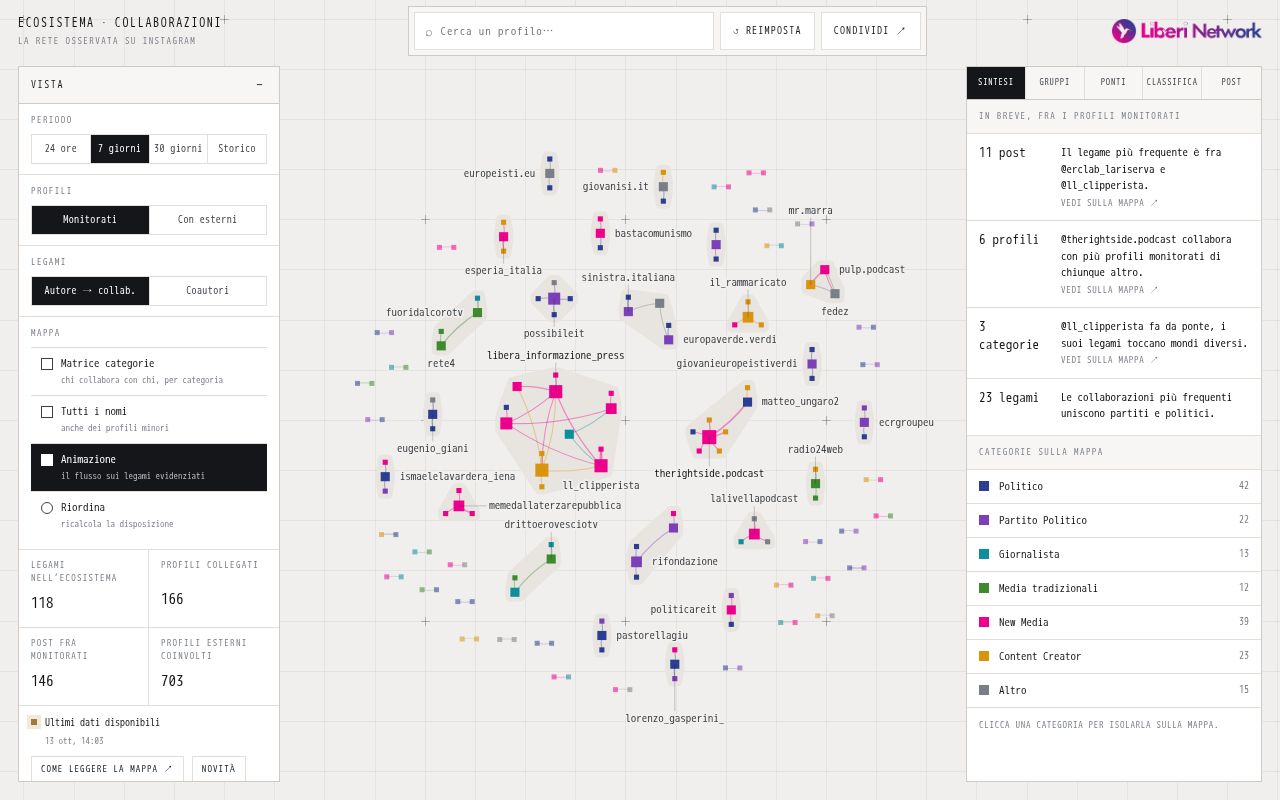The image size is (1280, 800).
Task: Select the ll_clipperista node square
Action: tap(601, 466)
